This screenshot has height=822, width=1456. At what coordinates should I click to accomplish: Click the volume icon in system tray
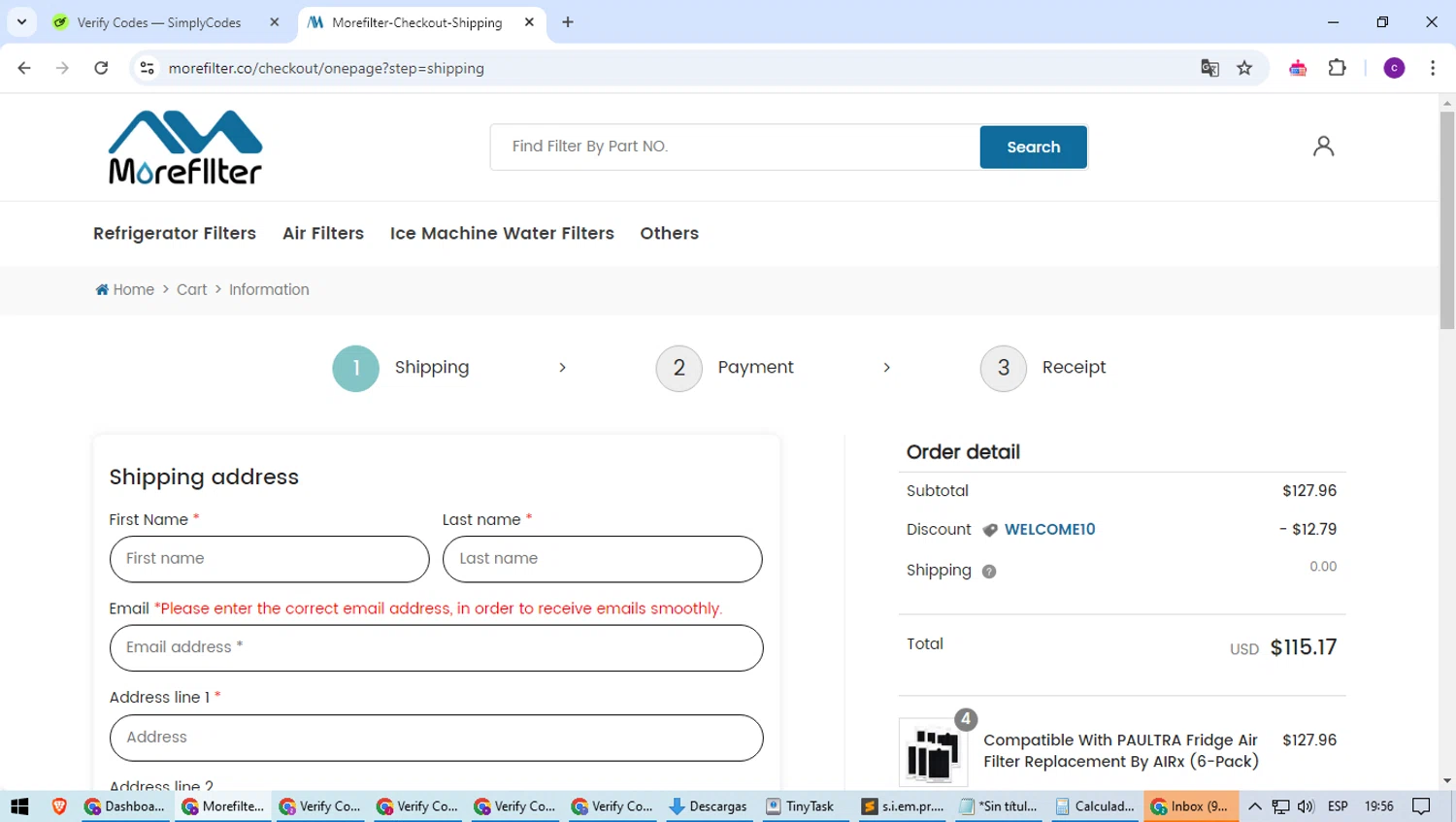pos(1306,806)
